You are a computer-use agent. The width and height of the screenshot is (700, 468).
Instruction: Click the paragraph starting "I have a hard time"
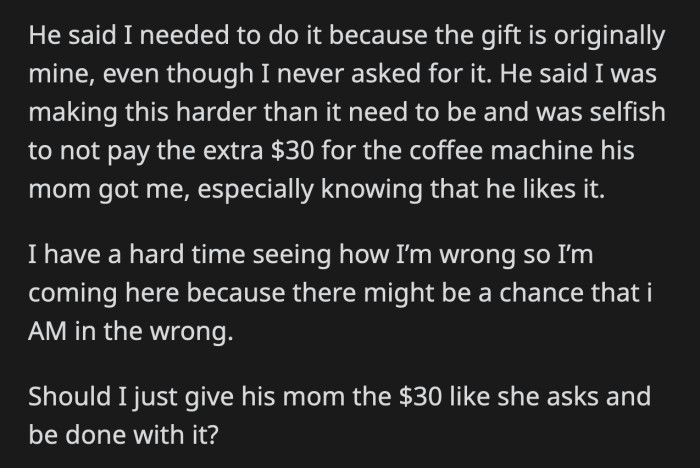click(340, 292)
